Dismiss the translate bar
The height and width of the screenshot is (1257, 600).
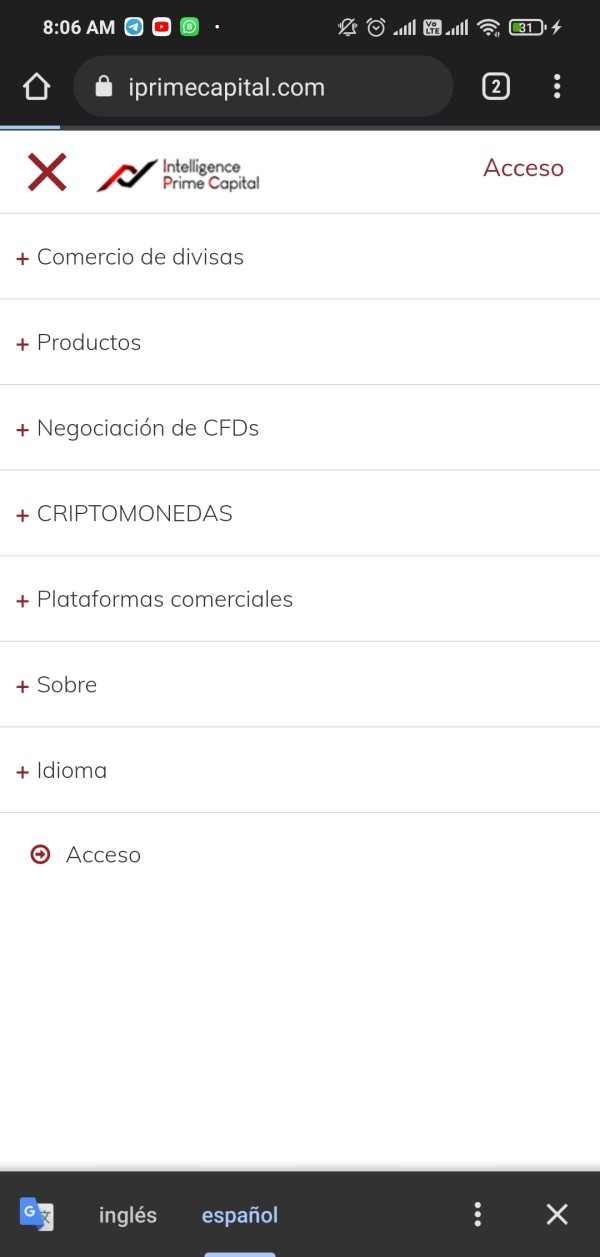[x=557, y=1214]
